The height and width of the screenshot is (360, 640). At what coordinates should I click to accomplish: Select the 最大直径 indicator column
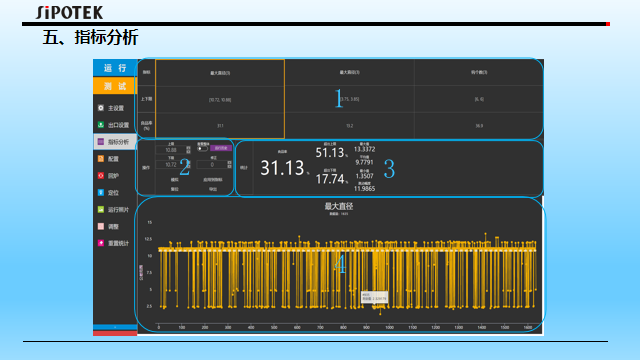[220, 99]
